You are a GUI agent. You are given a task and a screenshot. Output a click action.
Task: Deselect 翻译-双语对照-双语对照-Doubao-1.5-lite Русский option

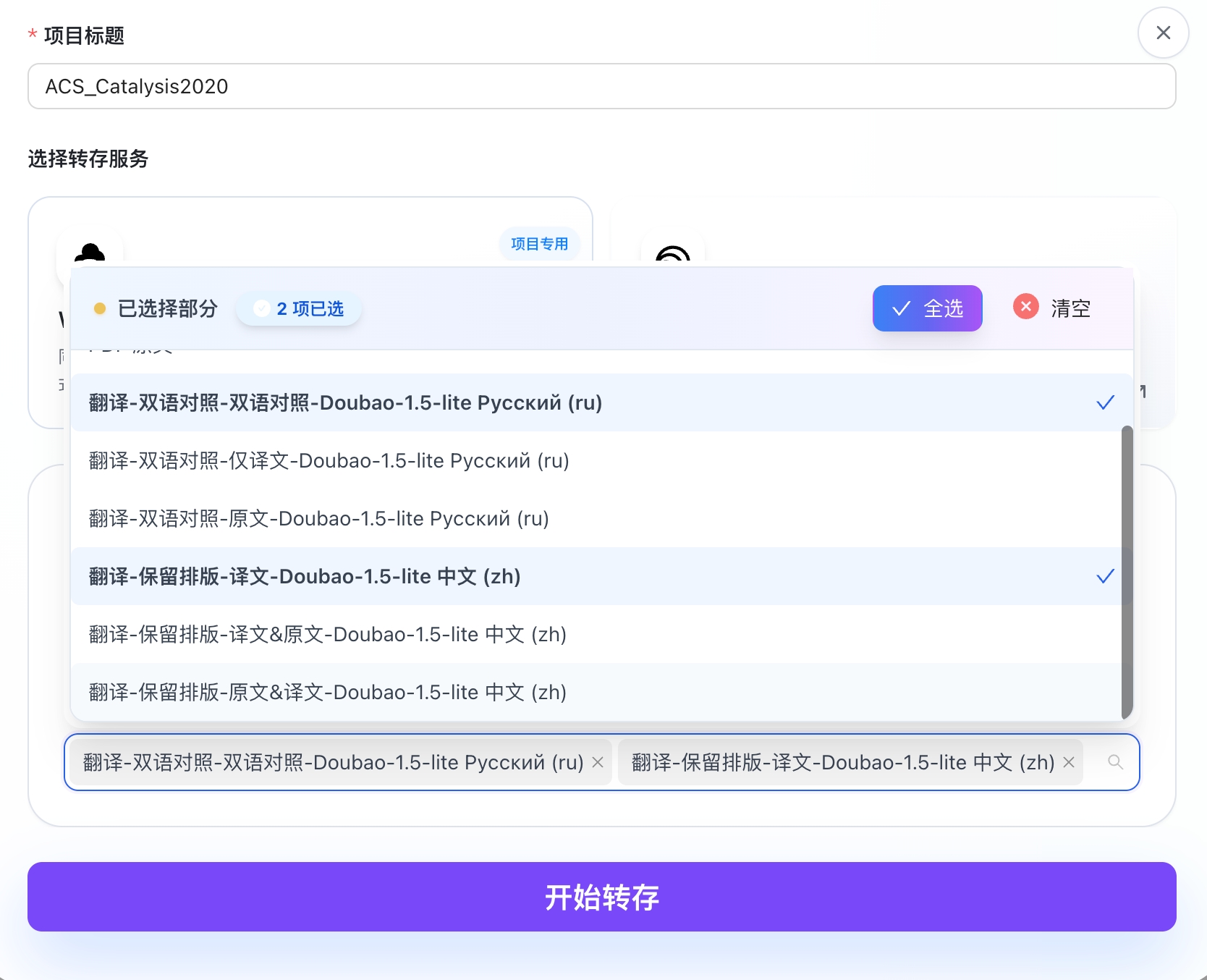pyautogui.click(x=346, y=402)
